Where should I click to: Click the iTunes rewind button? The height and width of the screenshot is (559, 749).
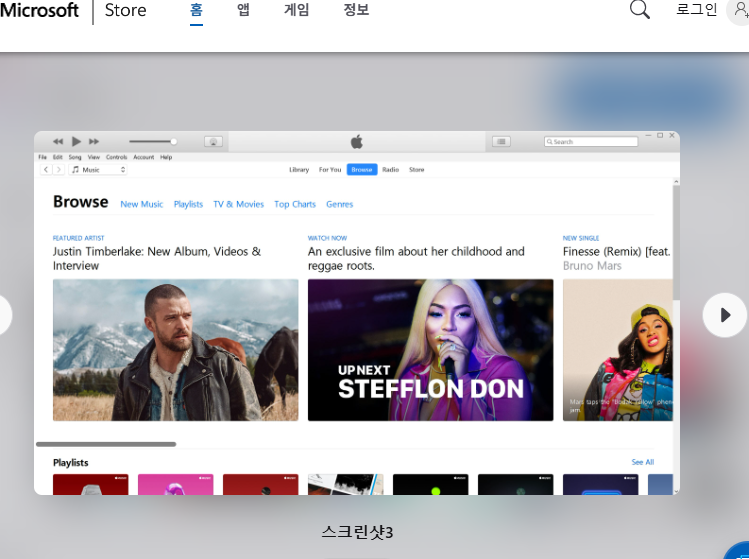58,141
